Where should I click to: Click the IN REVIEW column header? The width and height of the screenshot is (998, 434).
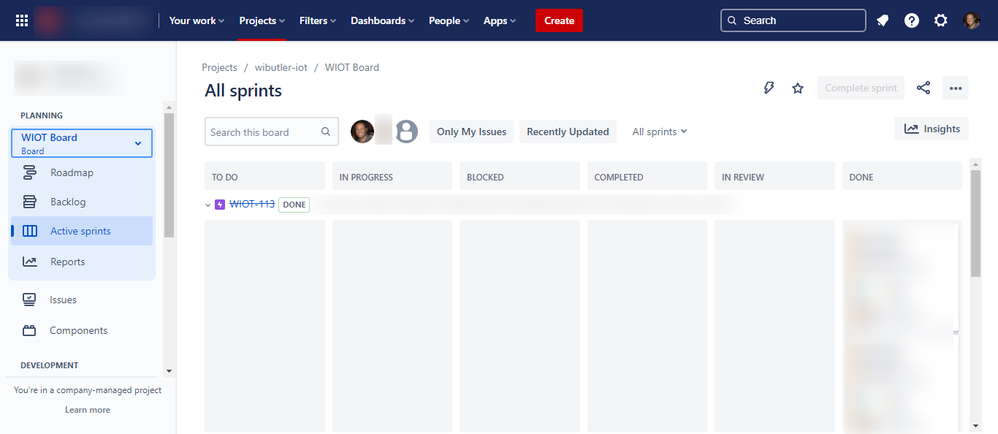(775, 177)
